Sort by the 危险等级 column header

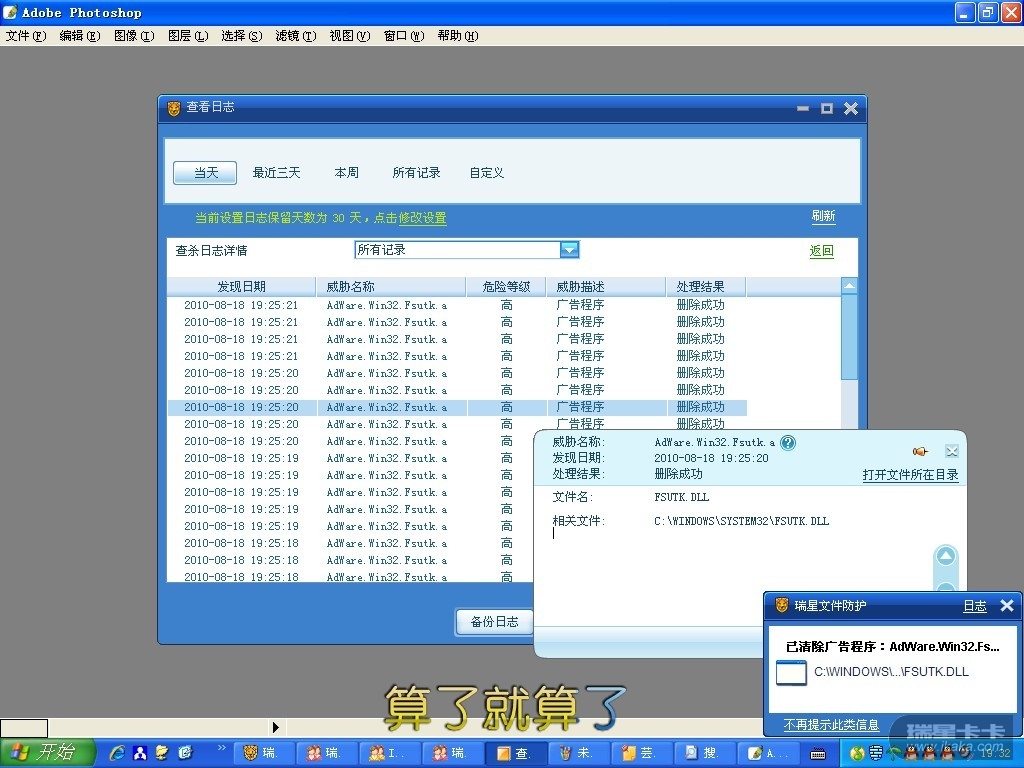(506, 287)
